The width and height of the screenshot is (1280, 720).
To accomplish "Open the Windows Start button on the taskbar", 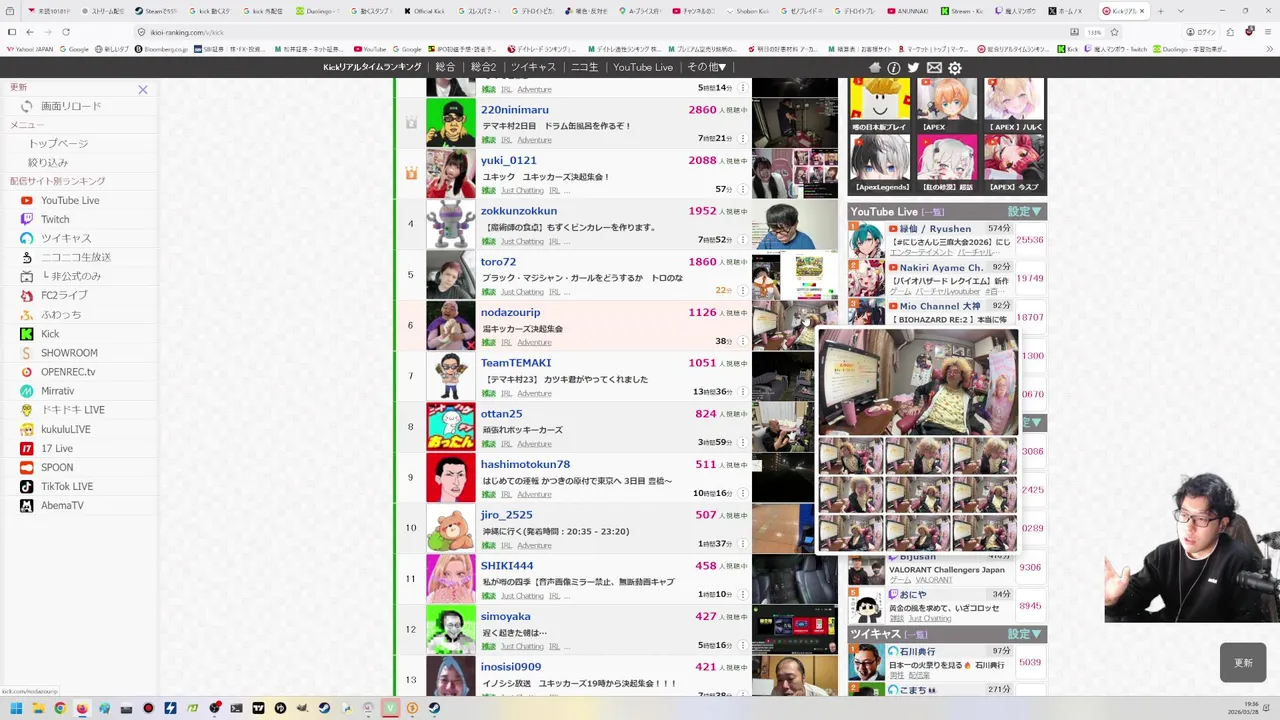I will 16,708.
